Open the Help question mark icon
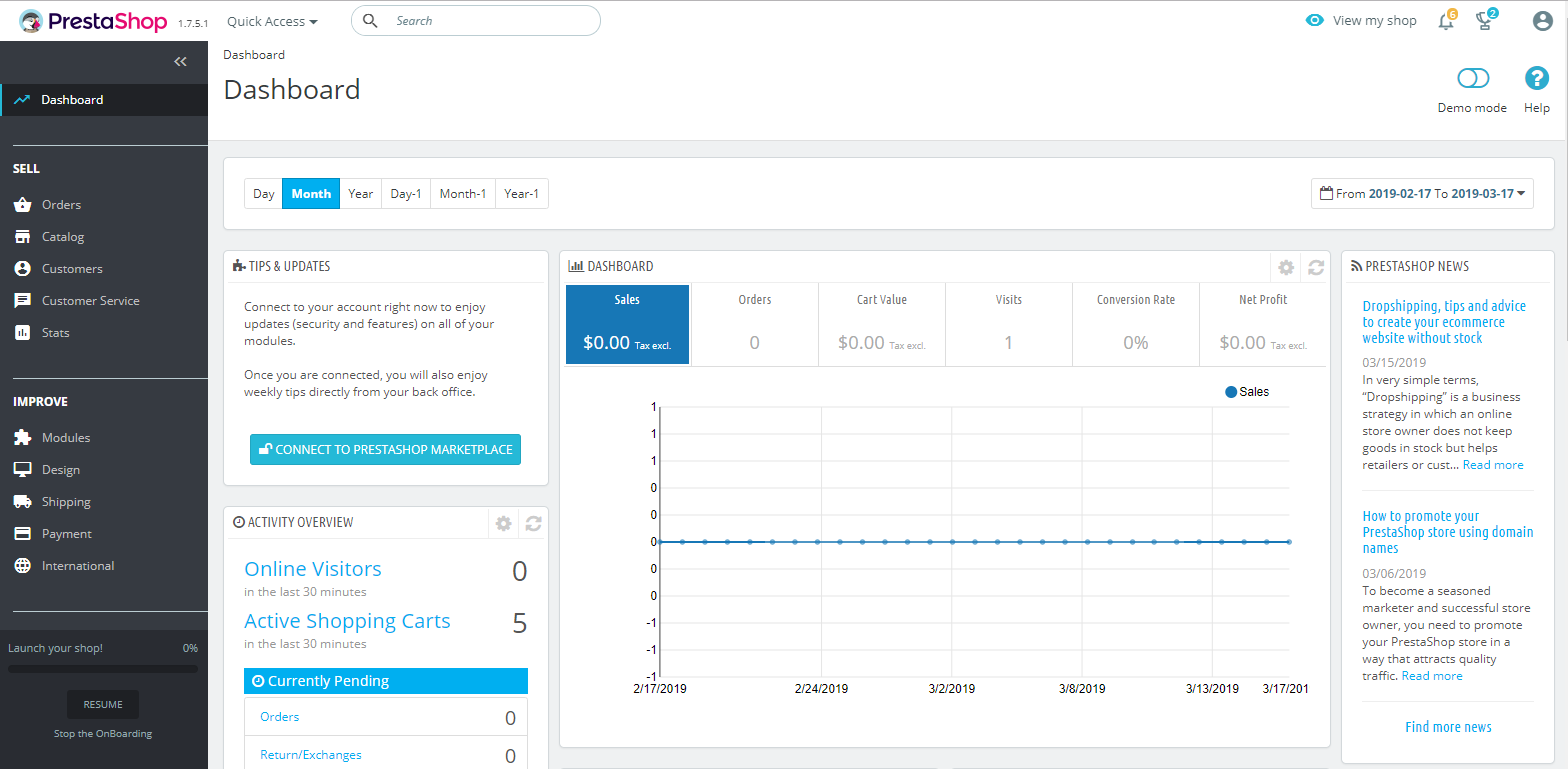The image size is (1568, 769). click(1536, 78)
